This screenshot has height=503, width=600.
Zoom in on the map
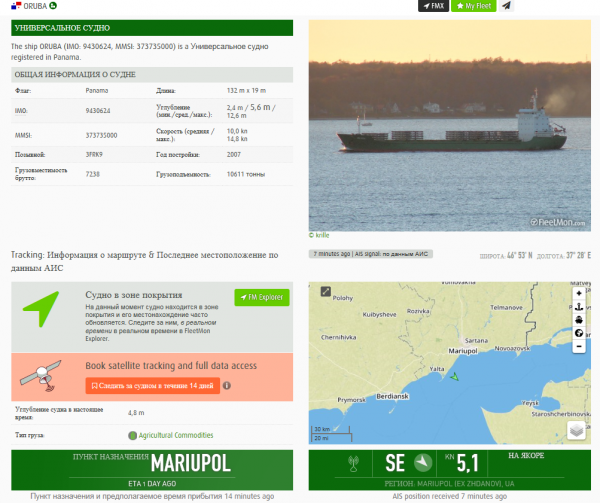tap(579, 293)
